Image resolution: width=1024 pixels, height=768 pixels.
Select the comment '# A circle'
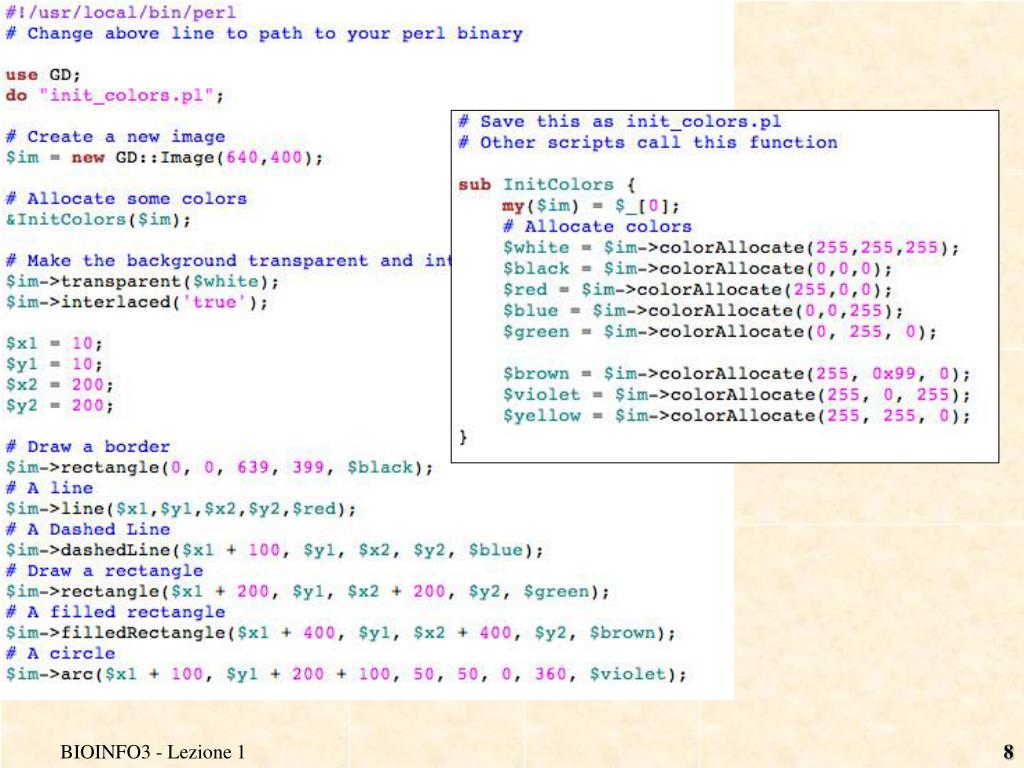point(60,653)
